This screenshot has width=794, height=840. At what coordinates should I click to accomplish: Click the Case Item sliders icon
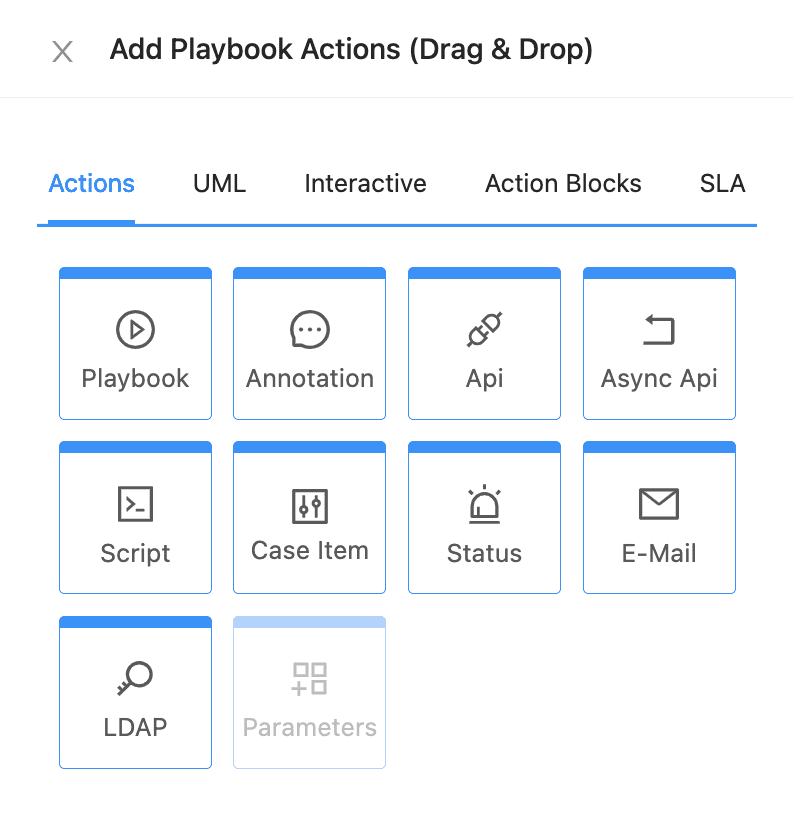click(x=309, y=505)
